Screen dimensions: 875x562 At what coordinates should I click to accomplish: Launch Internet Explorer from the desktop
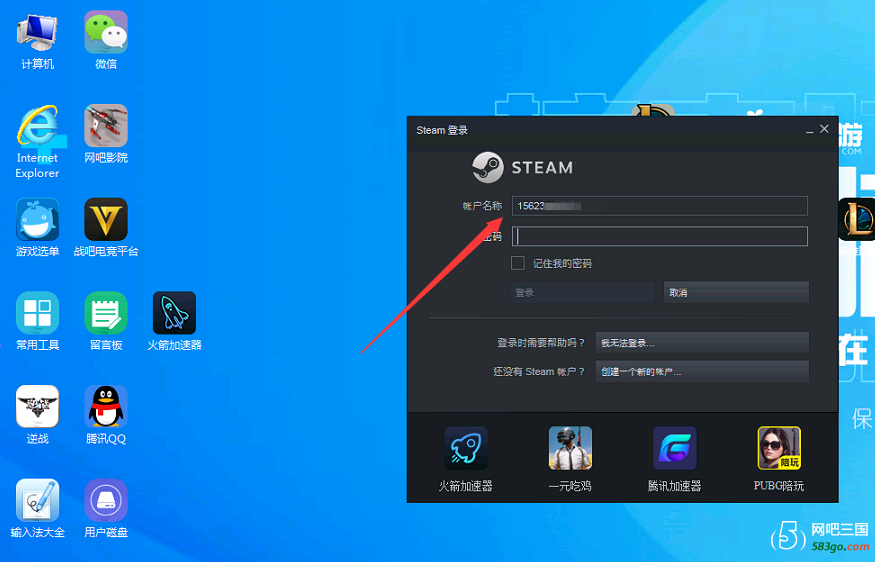[x=37, y=126]
